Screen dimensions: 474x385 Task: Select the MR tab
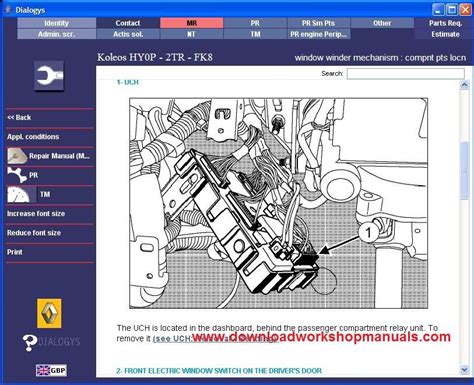point(192,23)
